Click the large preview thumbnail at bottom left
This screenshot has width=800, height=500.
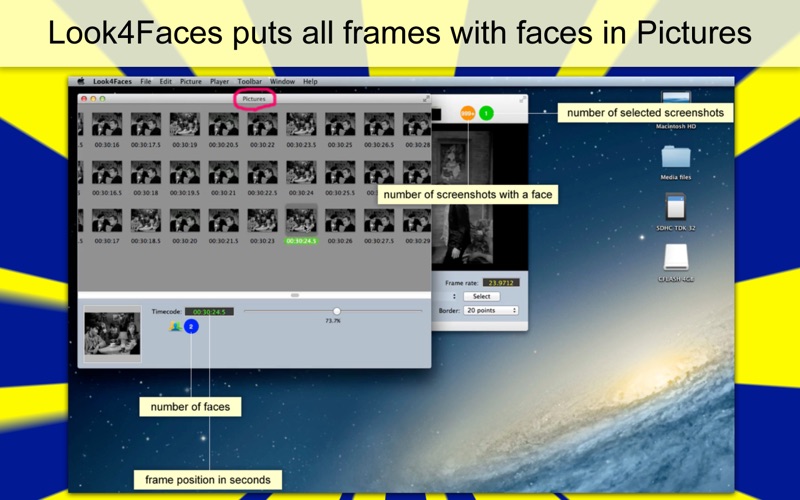coord(112,334)
